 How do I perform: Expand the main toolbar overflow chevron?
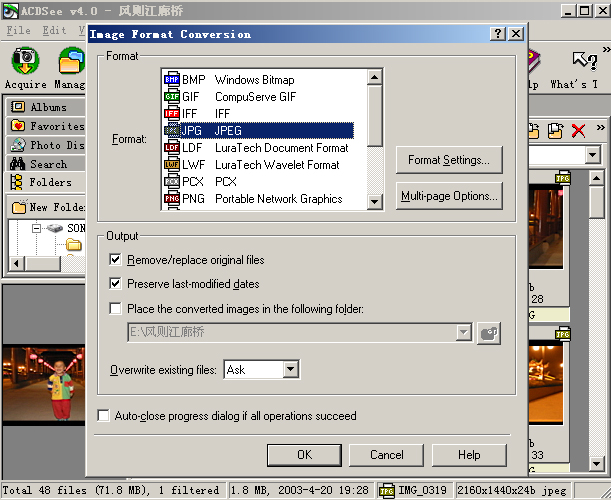pos(606,49)
